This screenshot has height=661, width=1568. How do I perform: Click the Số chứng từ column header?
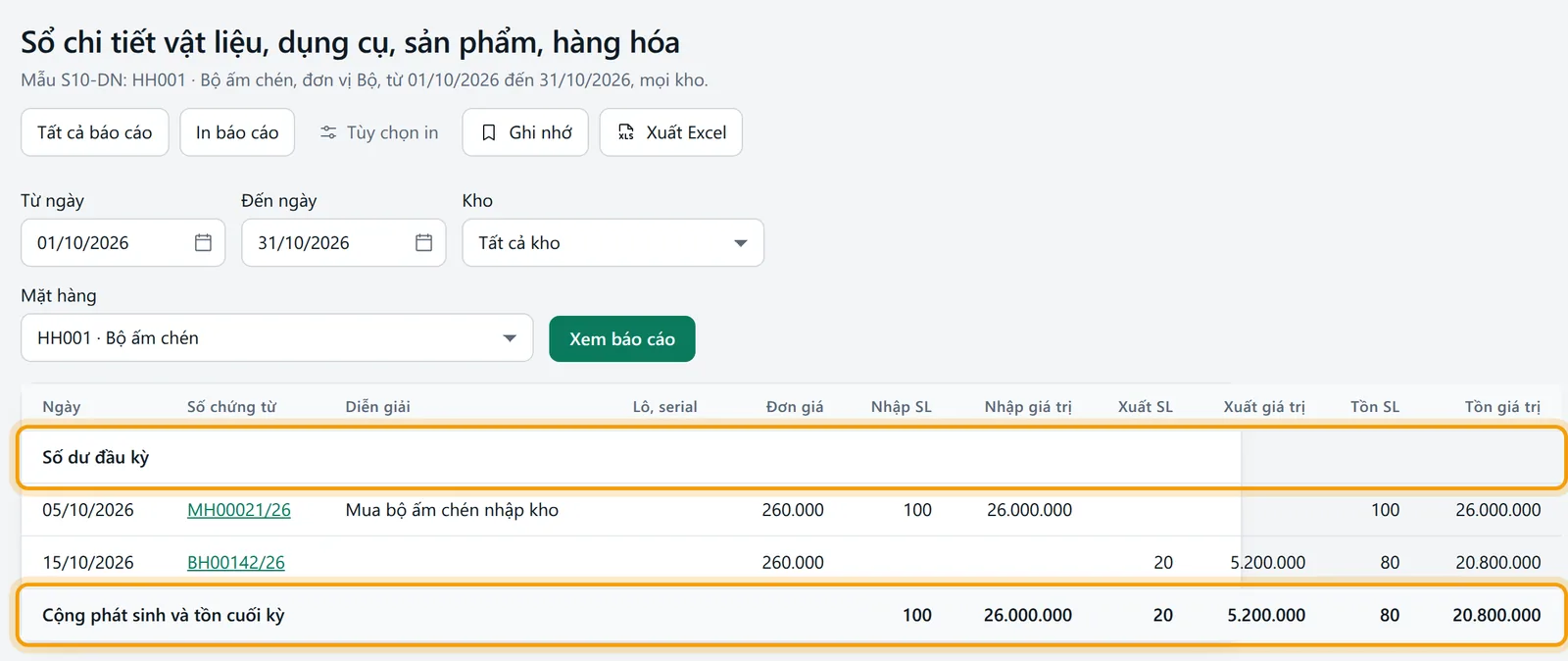(231, 406)
